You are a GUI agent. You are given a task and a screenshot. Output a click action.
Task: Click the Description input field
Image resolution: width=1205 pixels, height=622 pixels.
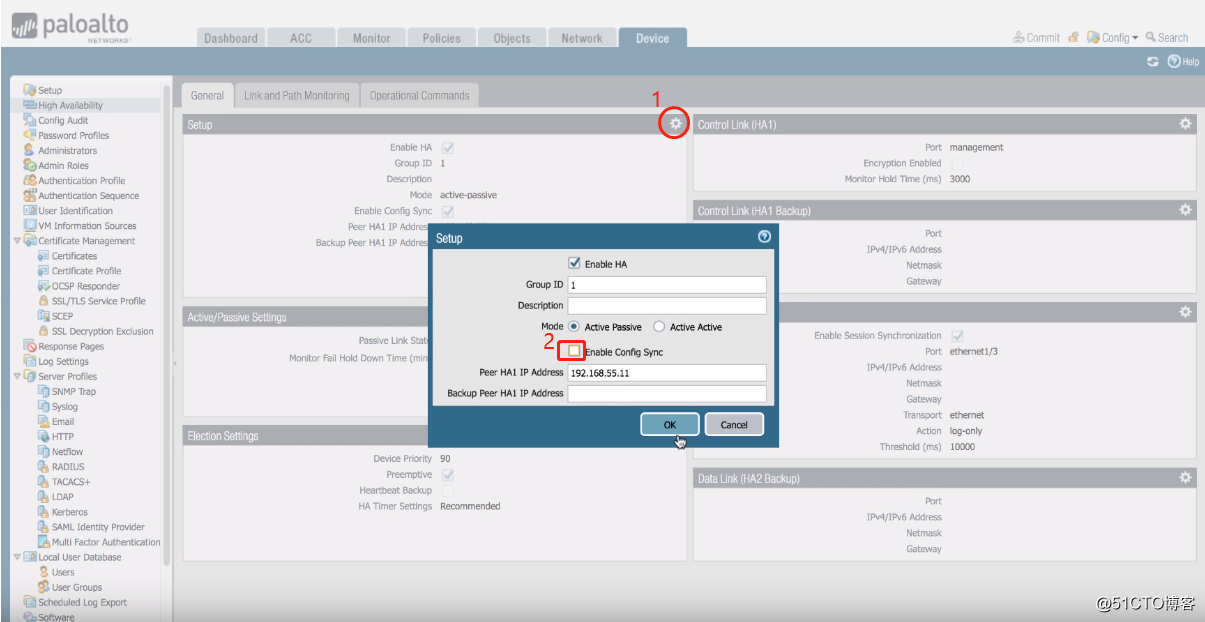pos(667,305)
